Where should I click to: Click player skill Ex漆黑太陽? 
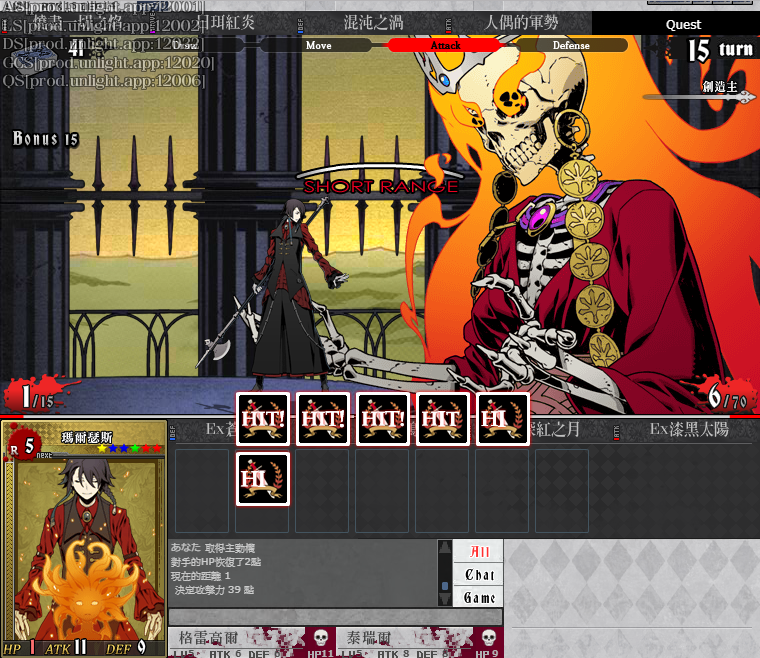click(x=689, y=429)
